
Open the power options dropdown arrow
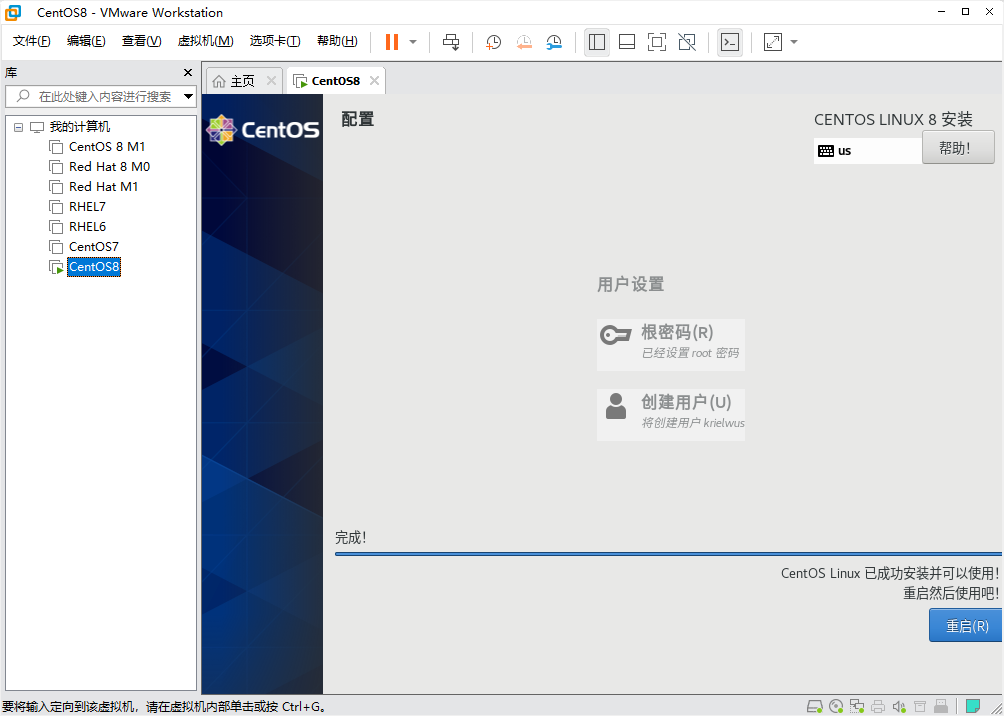(413, 42)
